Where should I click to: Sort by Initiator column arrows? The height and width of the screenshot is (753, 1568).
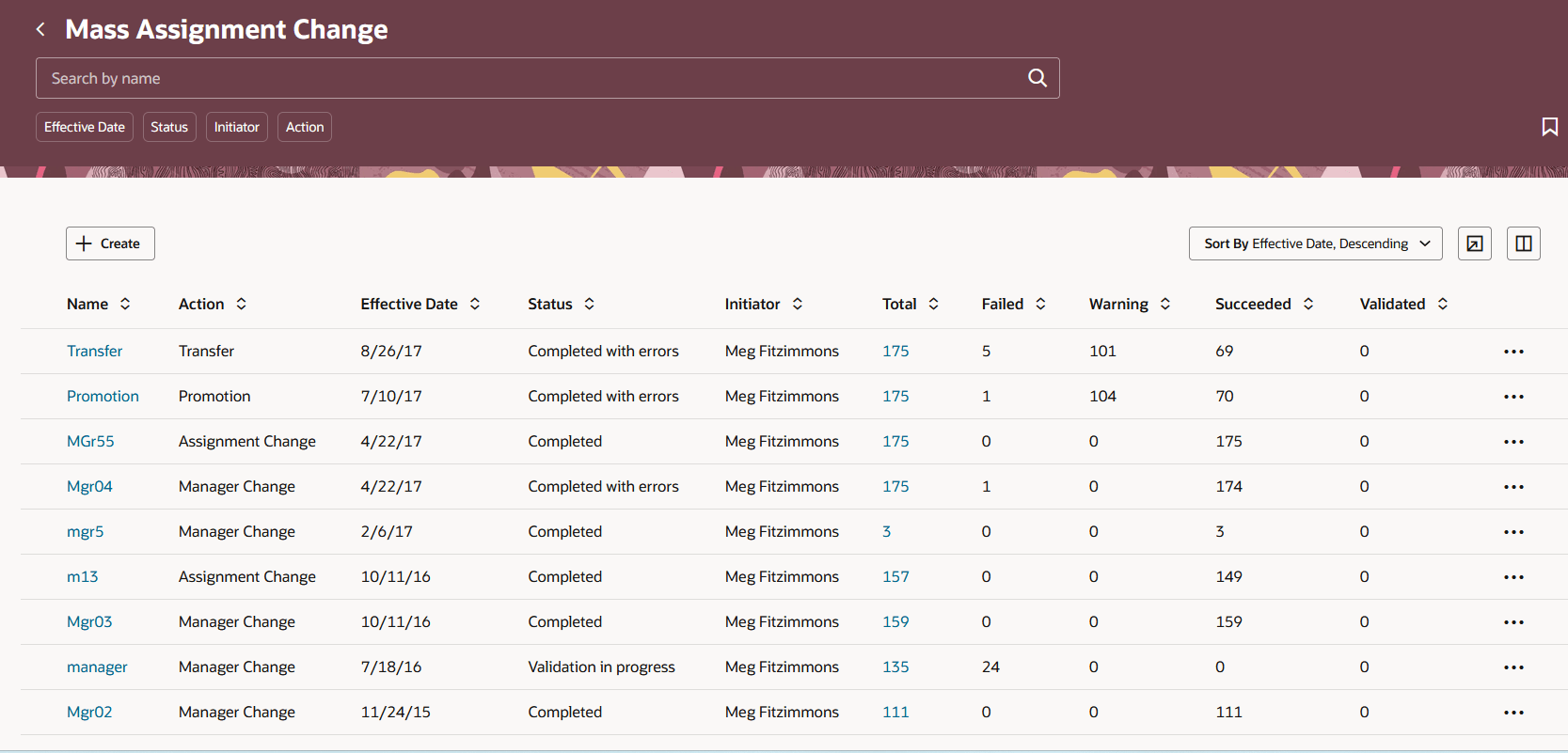click(798, 304)
